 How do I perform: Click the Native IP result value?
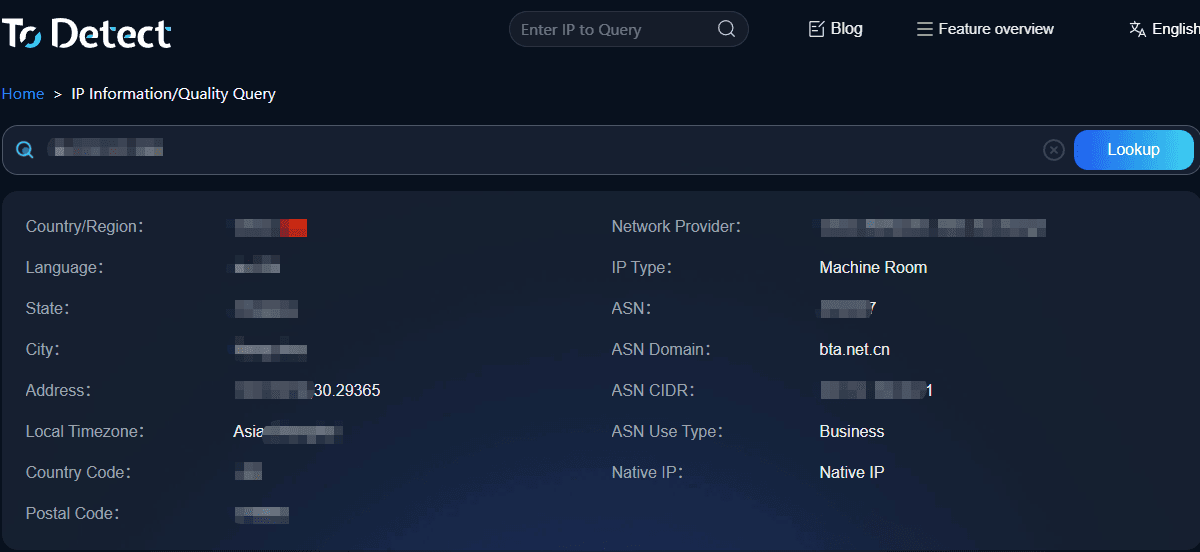852,473
